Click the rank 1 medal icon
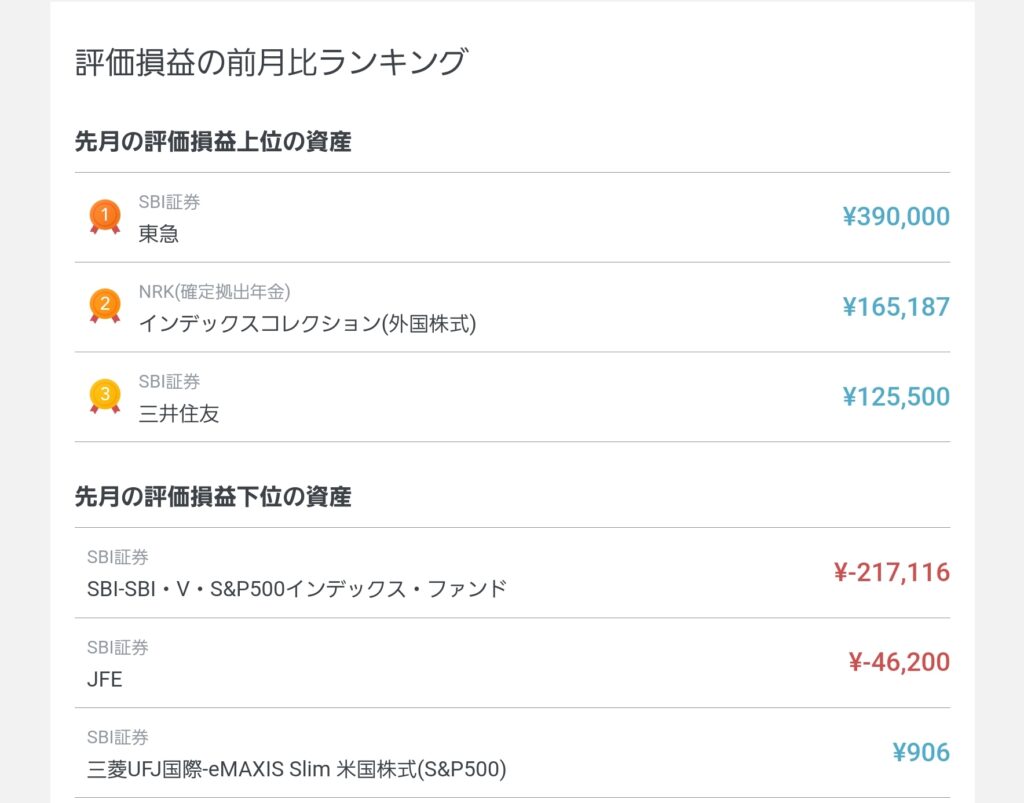The image size is (1024, 803). pos(104,216)
